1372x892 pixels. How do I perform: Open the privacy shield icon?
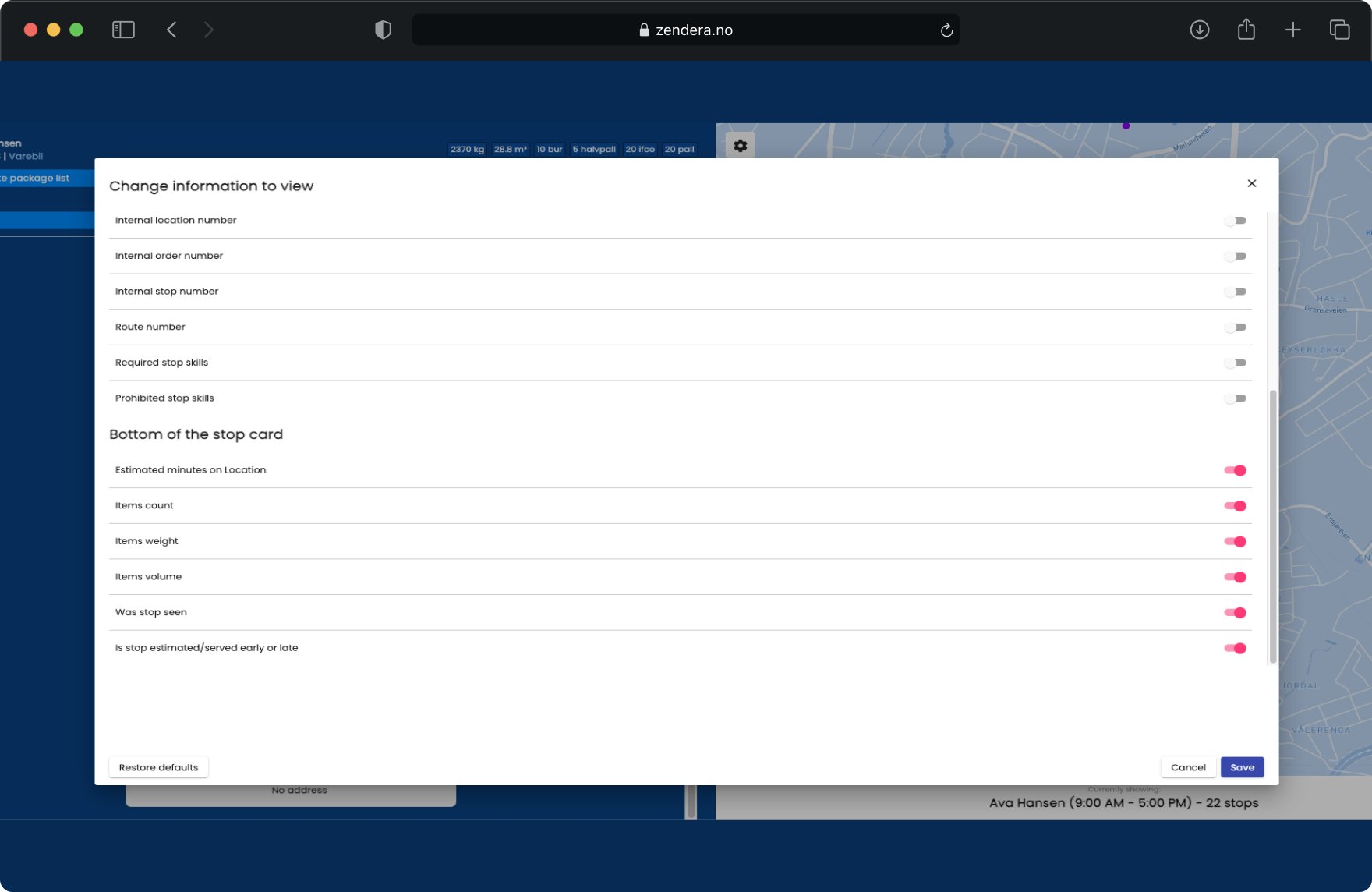coord(383,30)
